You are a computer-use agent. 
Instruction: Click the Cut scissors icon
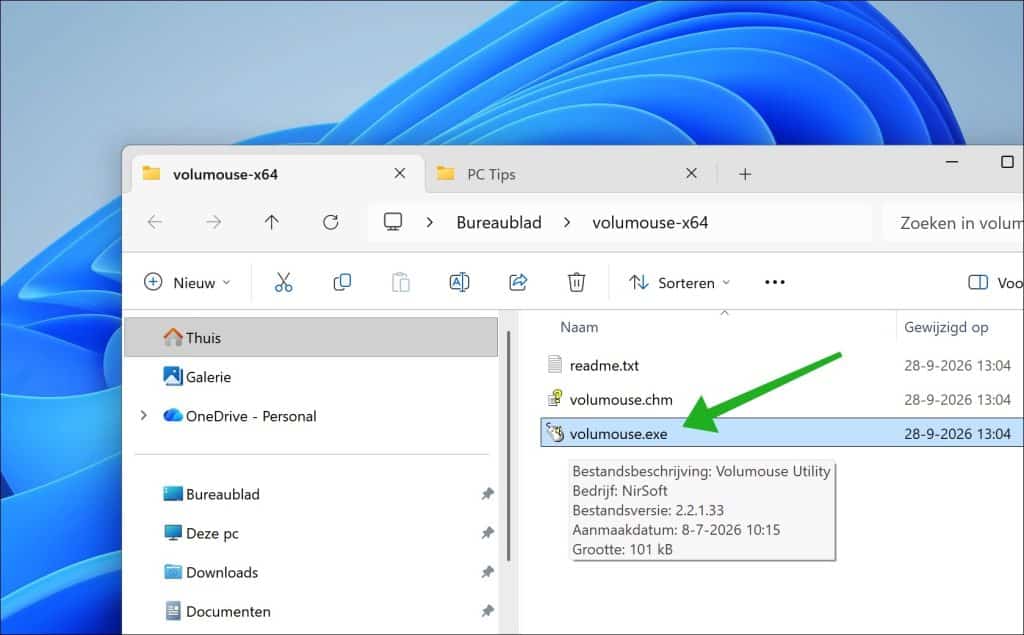pos(283,282)
